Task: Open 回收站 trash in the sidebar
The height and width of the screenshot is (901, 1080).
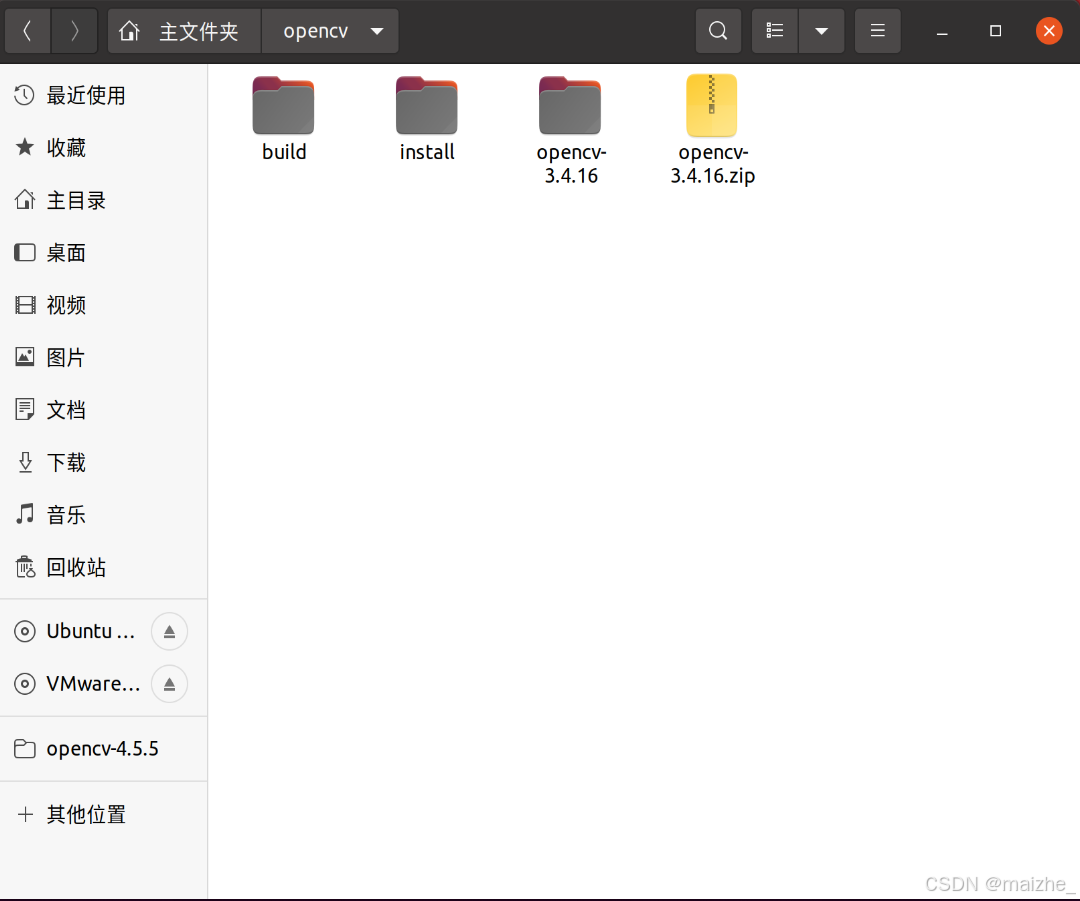Action: pos(103,568)
